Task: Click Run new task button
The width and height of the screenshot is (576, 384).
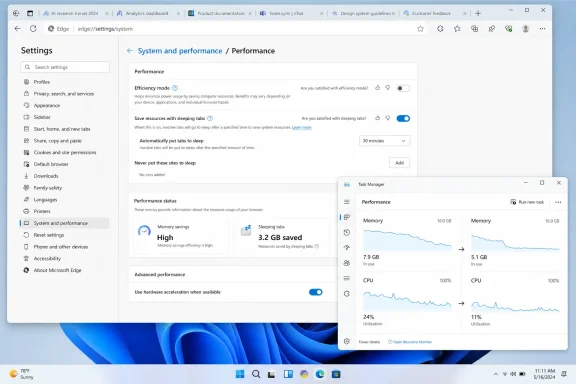Action: tap(527, 202)
